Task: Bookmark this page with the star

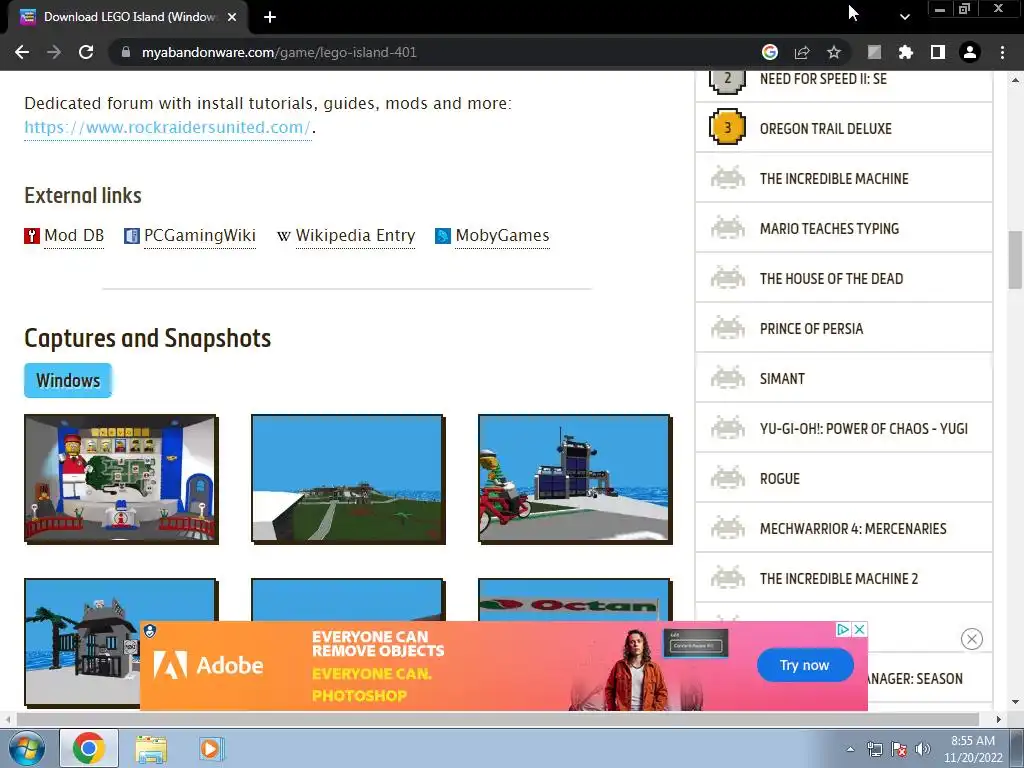Action: [834, 52]
